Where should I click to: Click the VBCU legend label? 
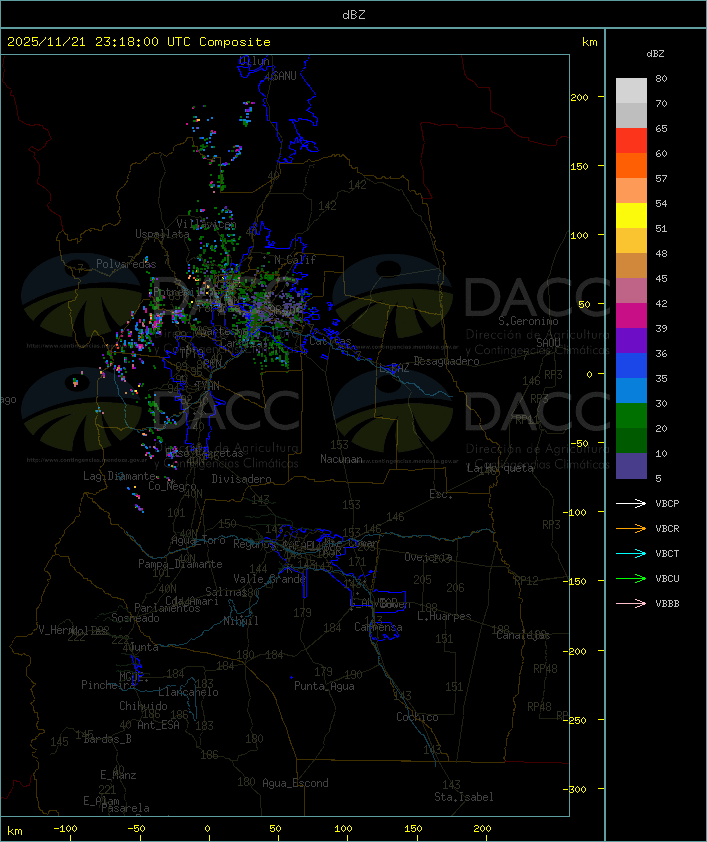tap(667, 578)
